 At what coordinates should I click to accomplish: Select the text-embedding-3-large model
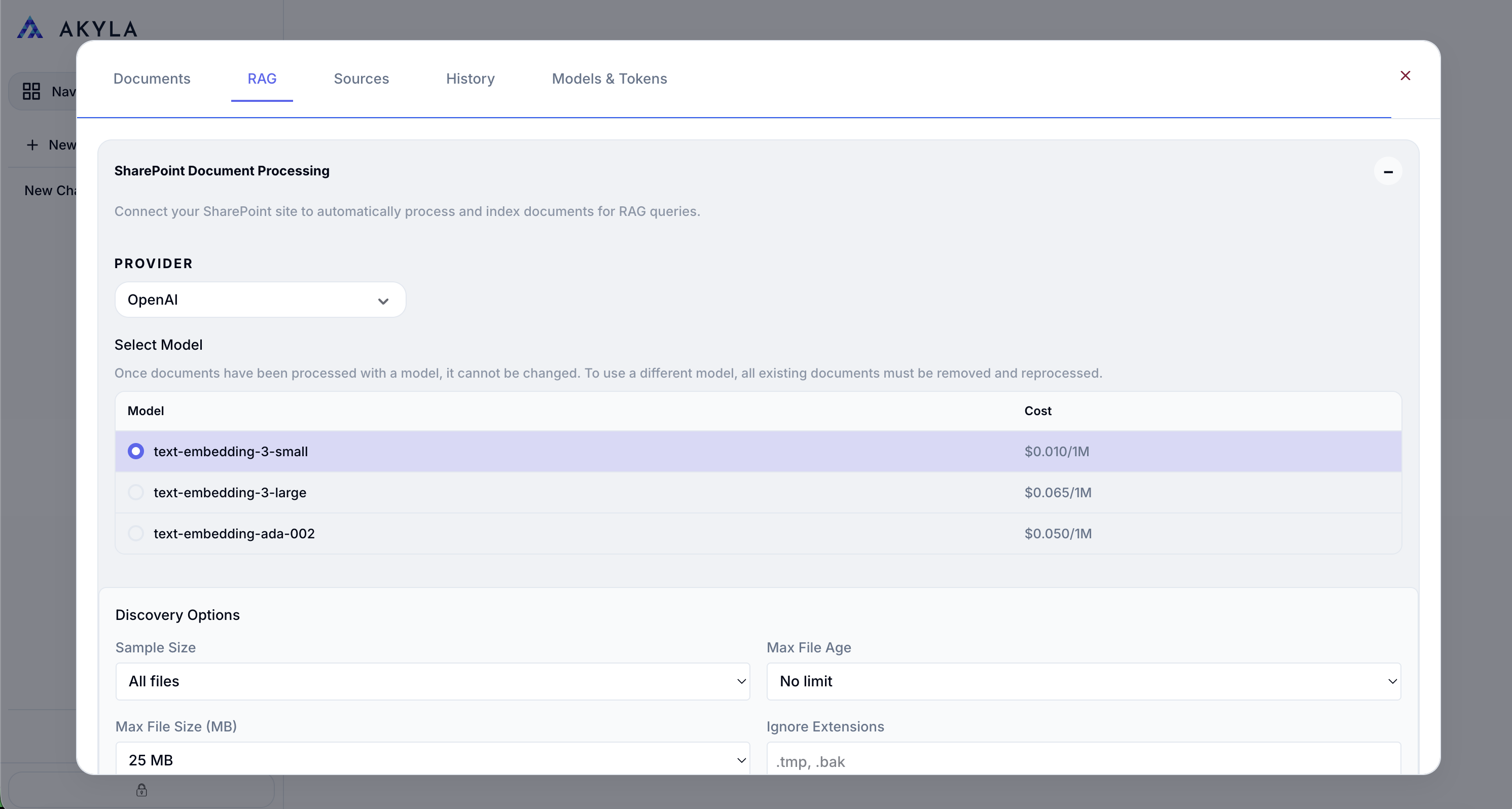[135, 492]
